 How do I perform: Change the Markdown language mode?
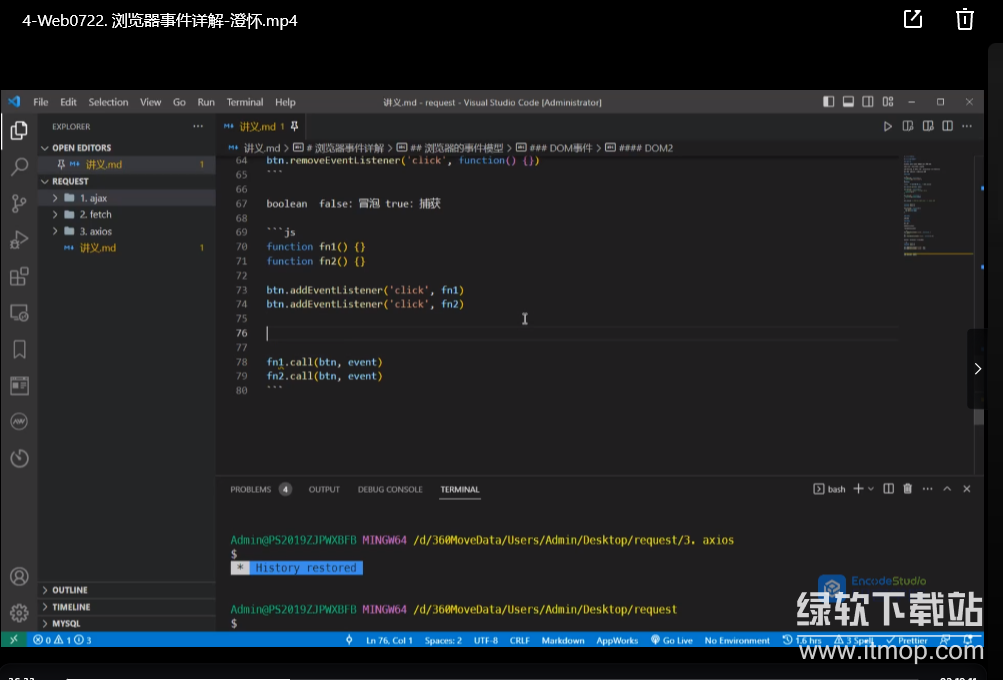click(563, 640)
